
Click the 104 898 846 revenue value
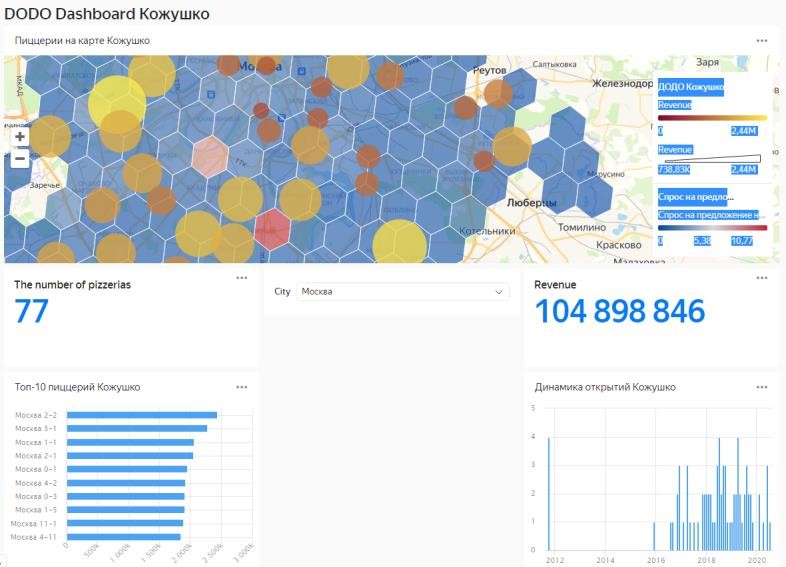620,311
